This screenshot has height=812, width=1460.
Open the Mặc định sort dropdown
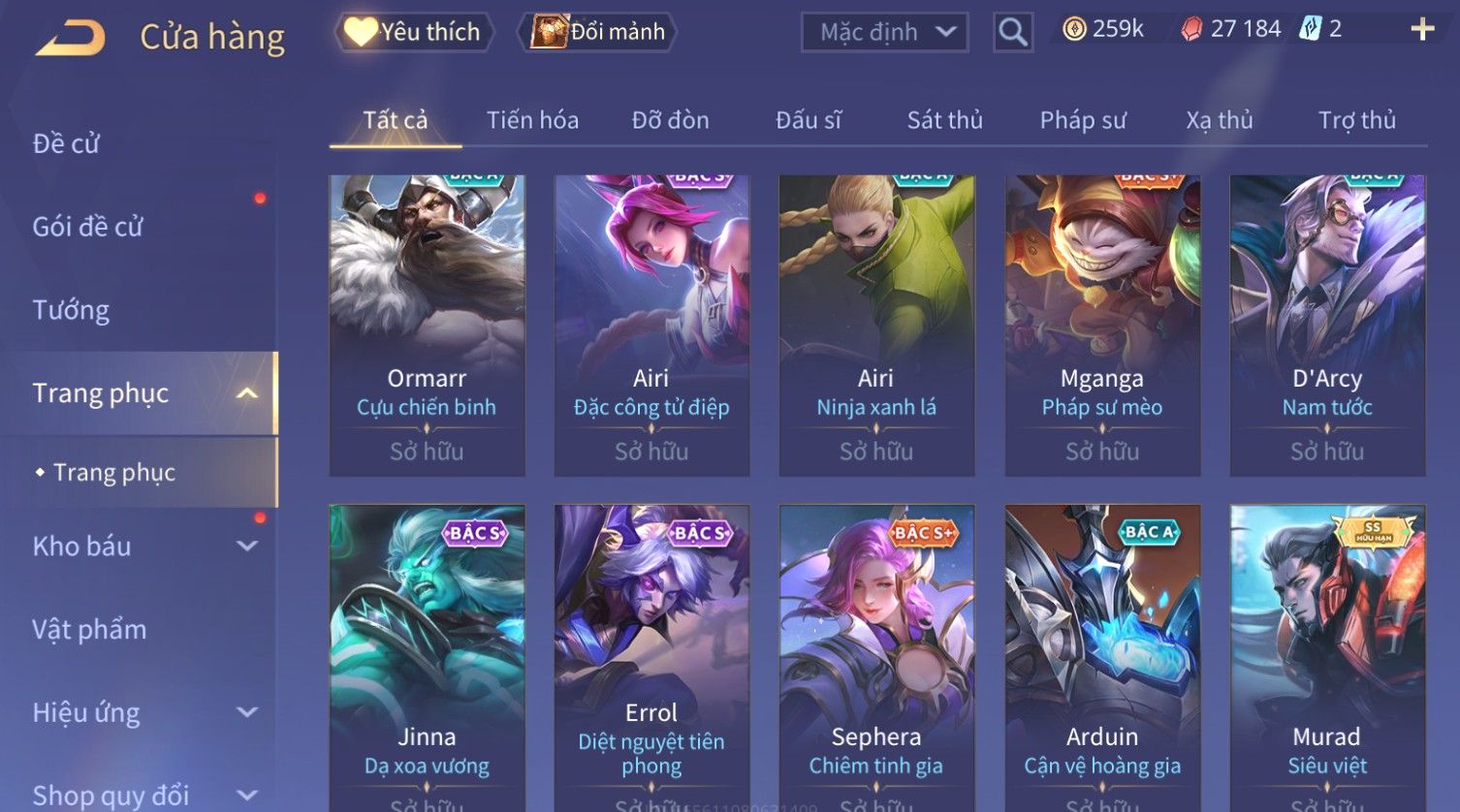coord(885,33)
